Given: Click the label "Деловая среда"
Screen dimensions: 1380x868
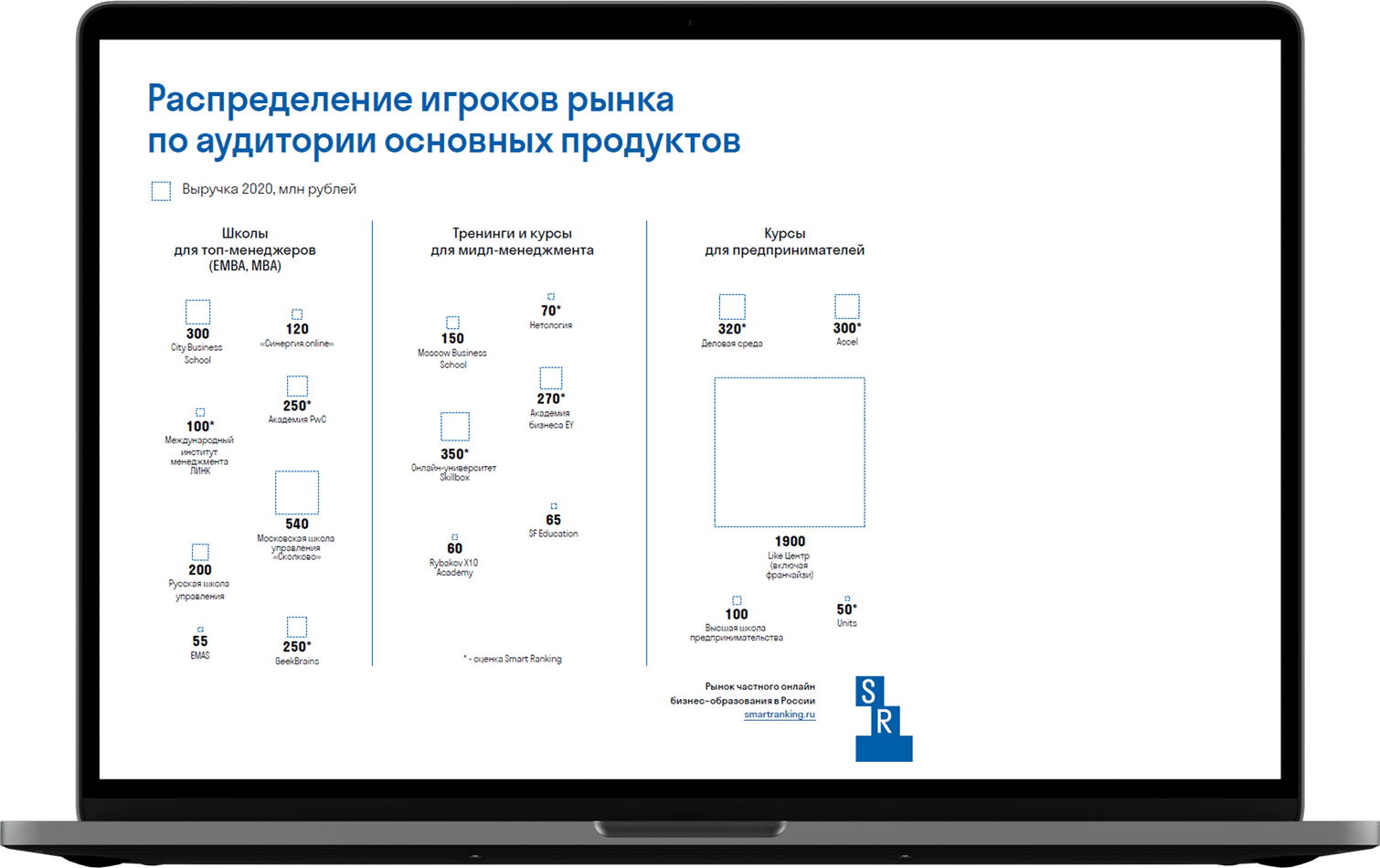Looking at the screenshot, I should coord(732,344).
